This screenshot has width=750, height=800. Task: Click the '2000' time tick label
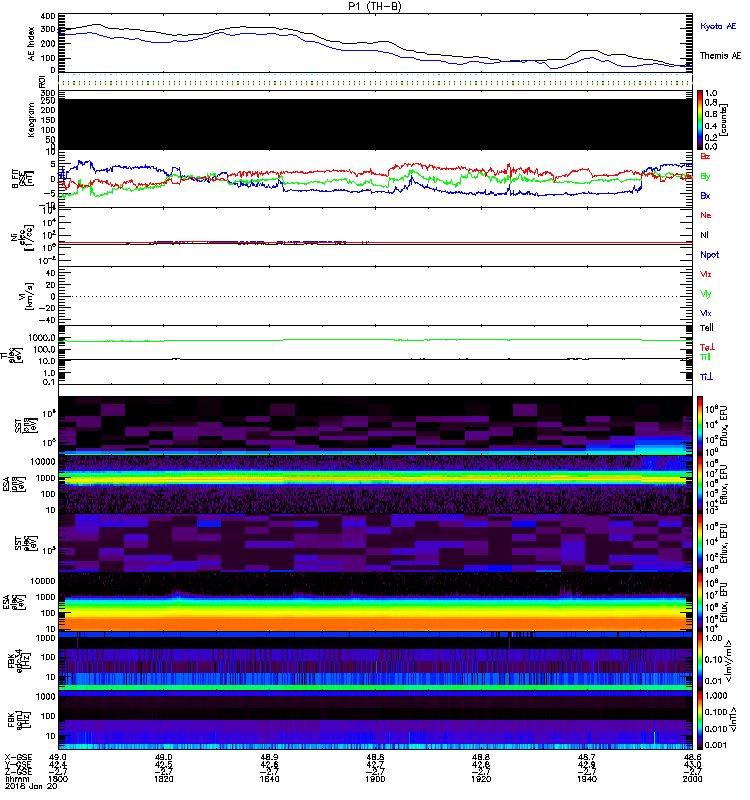(x=692, y=779)
